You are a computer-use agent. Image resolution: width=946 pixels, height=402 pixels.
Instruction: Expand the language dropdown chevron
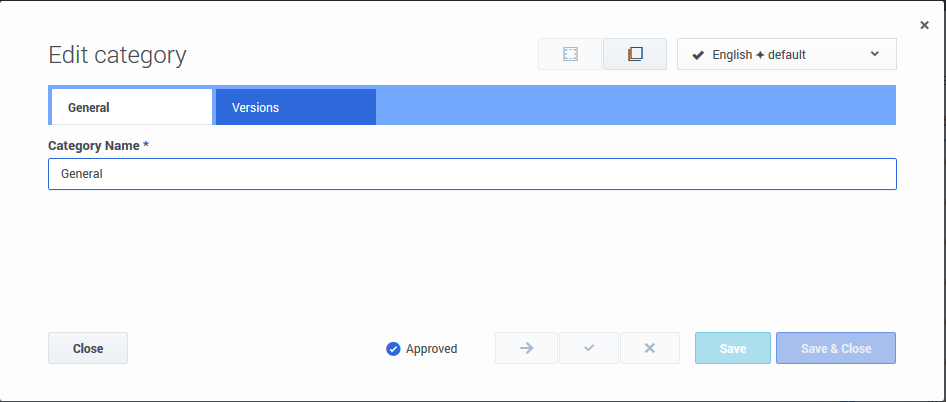pyautogui.click(x=875, y=54)
